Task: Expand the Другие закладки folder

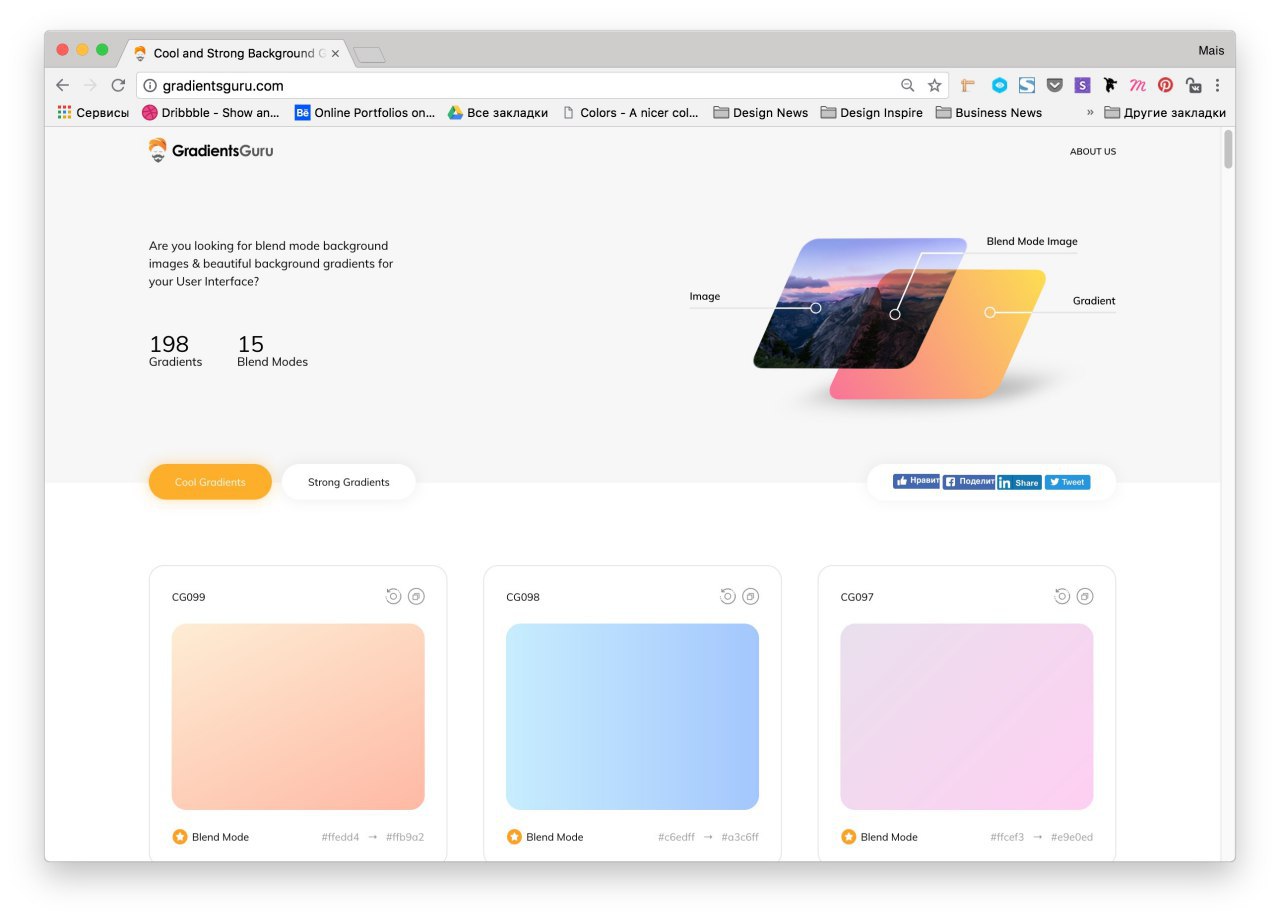Action: point(1165,113)
